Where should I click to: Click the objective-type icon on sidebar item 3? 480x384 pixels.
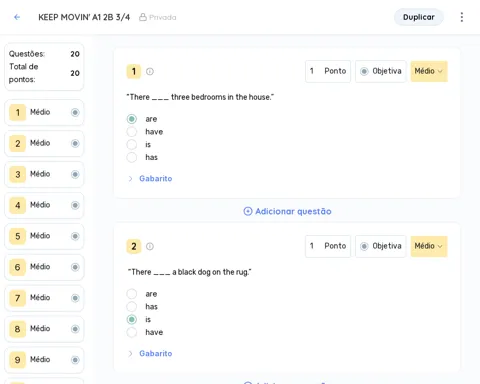coord(75,174)
